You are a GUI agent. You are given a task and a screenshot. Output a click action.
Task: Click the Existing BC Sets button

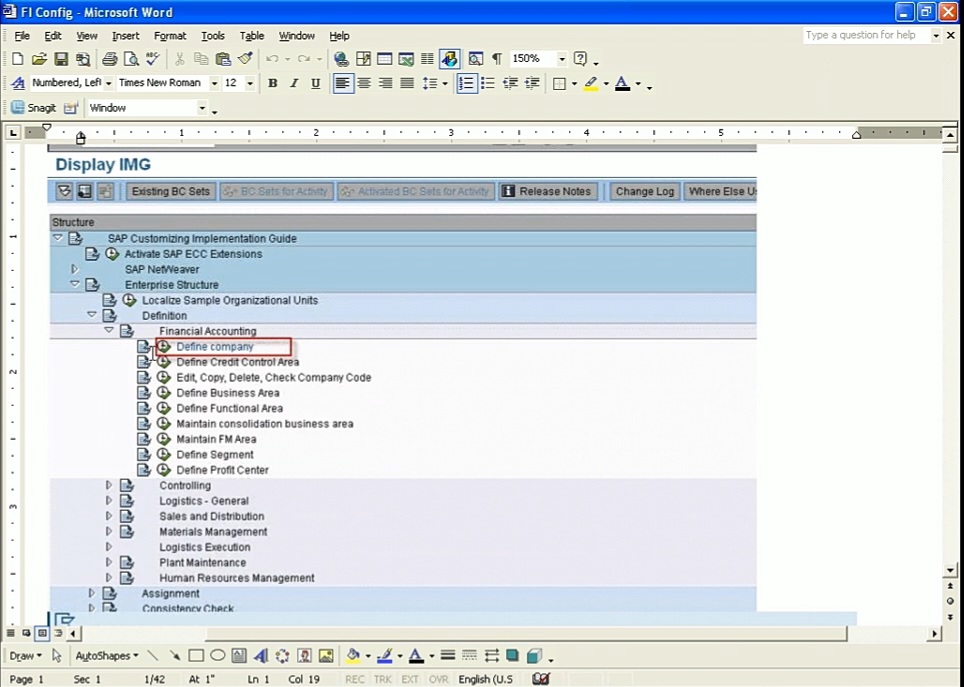pyautogui.click(x=170, y=191)
